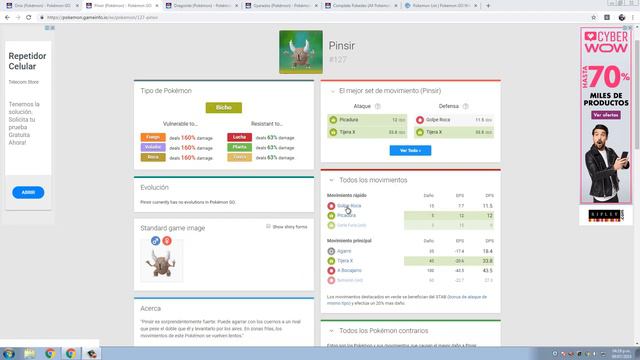Click the Fuego vulnerability type badge

click(x=153, y=137)
